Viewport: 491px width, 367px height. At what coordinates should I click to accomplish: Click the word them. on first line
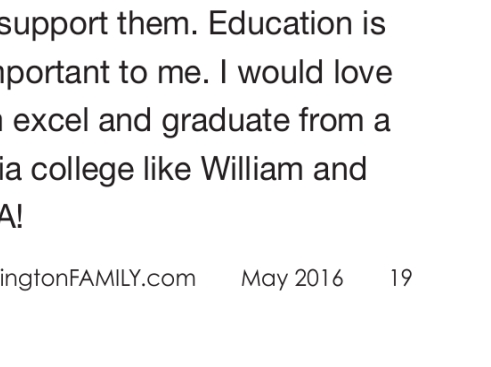click(158, 23)
